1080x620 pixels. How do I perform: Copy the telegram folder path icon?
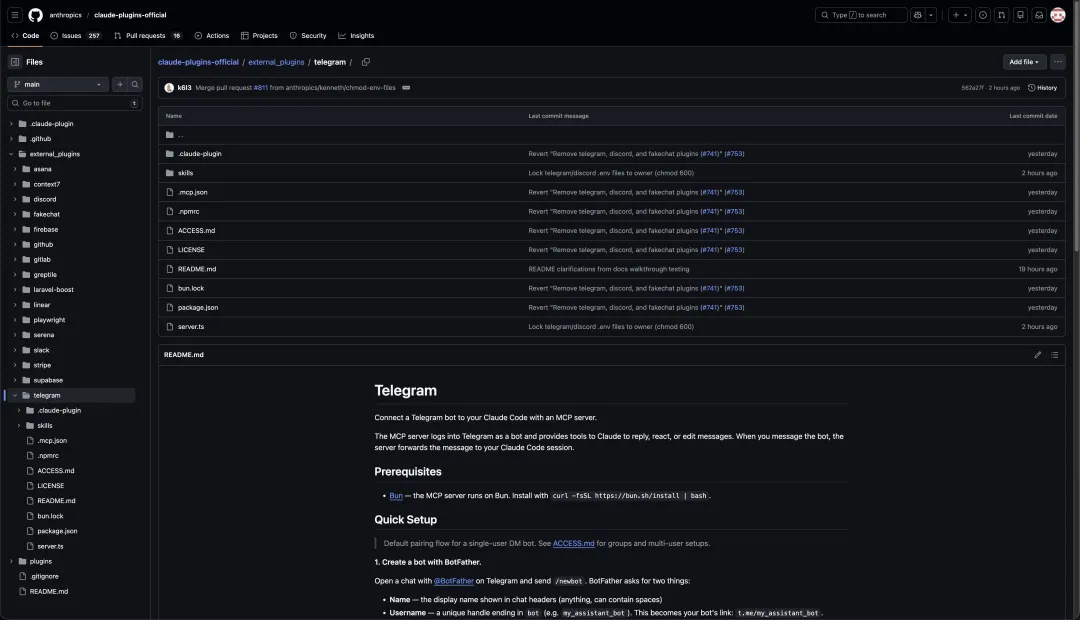click(x=366, y=62)
